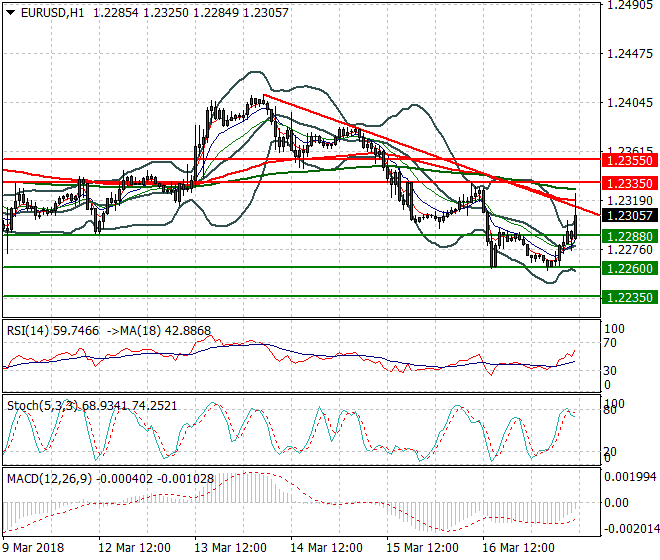Select the RSI(14) 59.7466 indicator label

coord(53,331)
